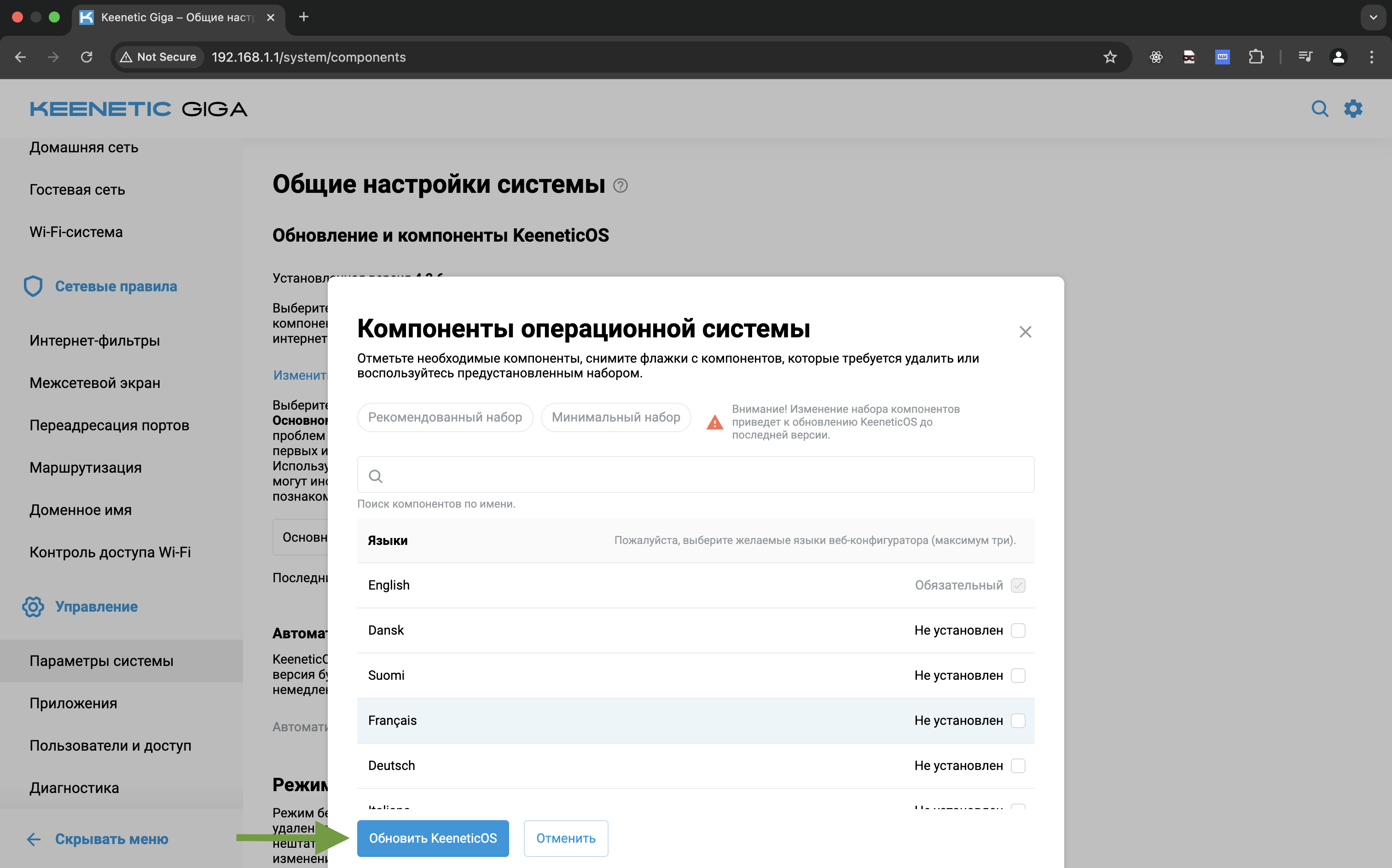Viewport: 1392px width, 868px height.
Task: Open search in the Keenetic interface
Action: [1320, 109]
